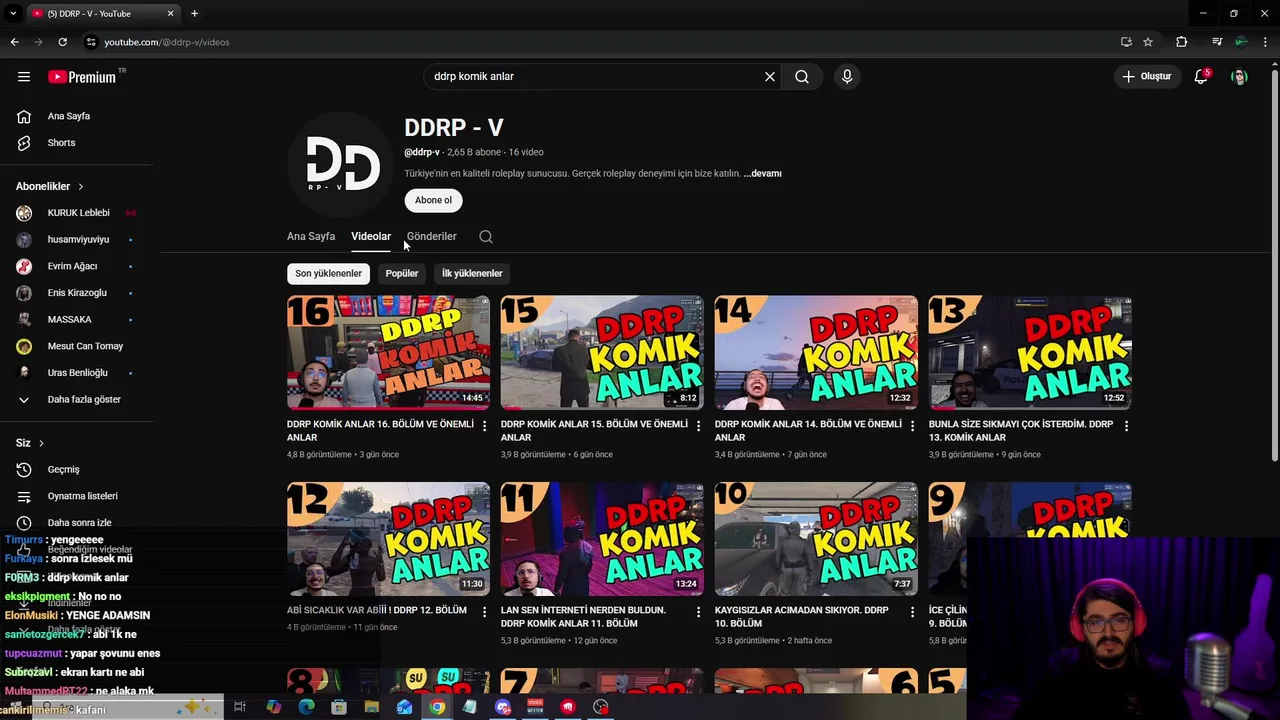Open DDRP KOMİK ANLAR 16 video thumbnail
Screen dimensions: 1280x720
pos(388,352)
